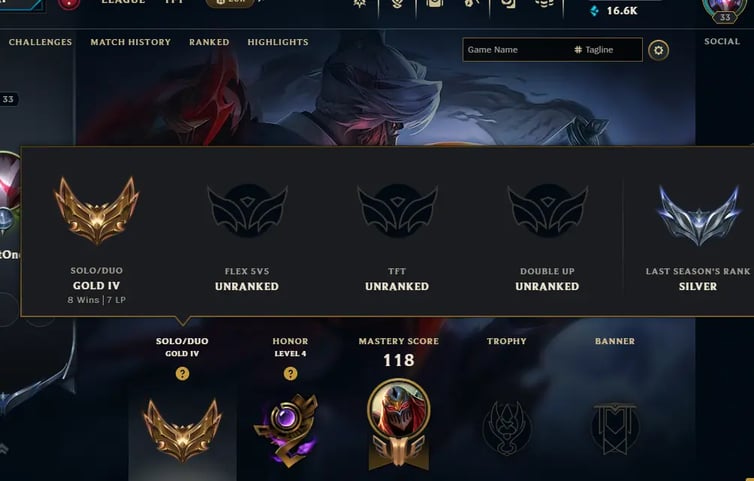The width and height of the screenshot is (754, 481).
Task: Open the Social panel header
Action: [722, 41]
